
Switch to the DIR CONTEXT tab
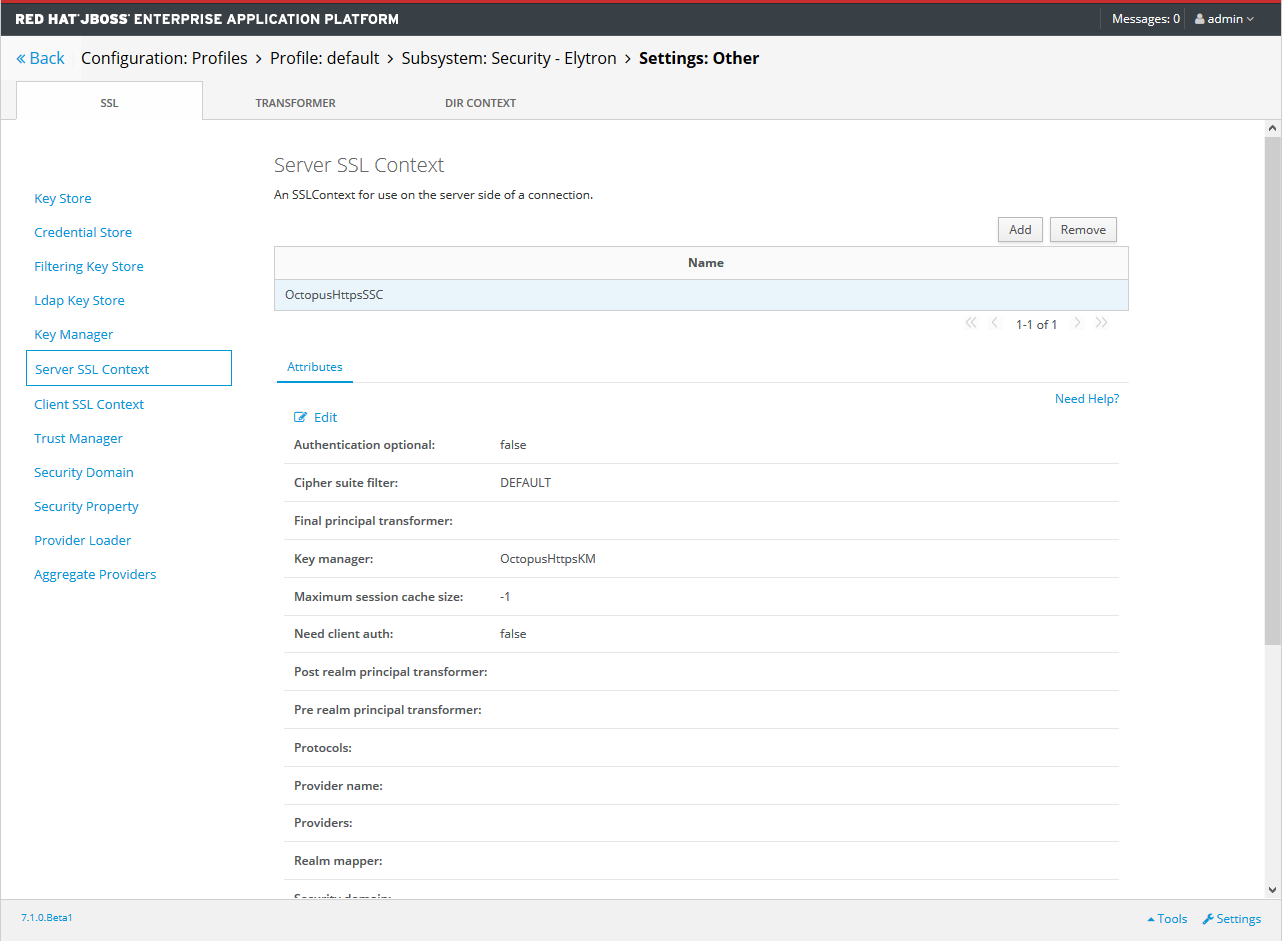(480, 102)
